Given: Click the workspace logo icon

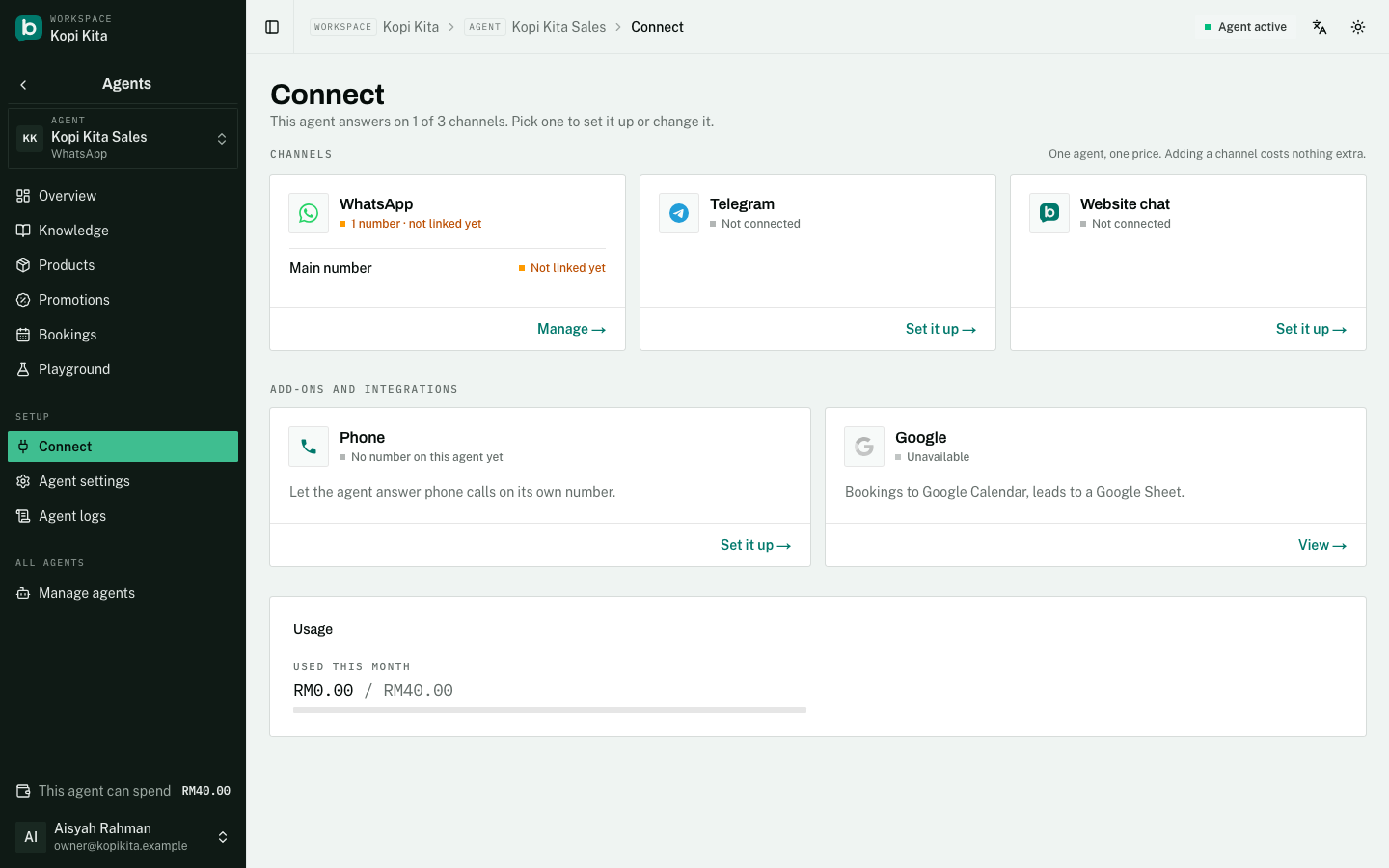Looking at the screenshot, I should [x=29, y=28].
